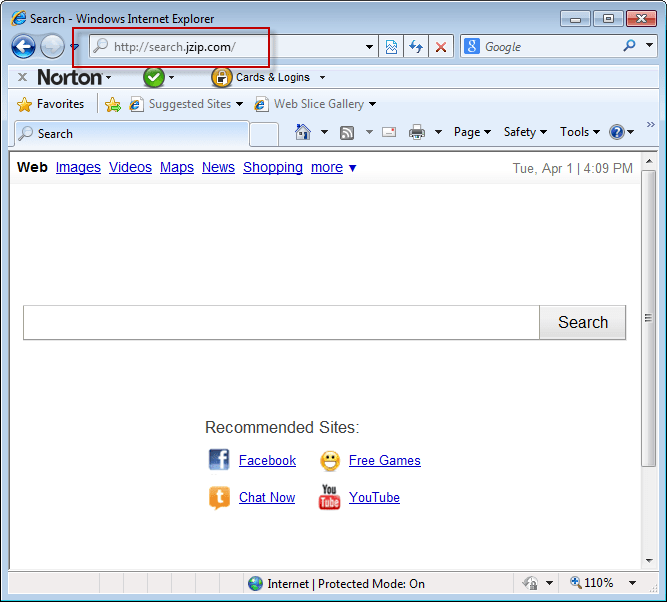Click the Internet Explorer title bar icon
This screenshot has height=602, width=667.
(18, 18)
